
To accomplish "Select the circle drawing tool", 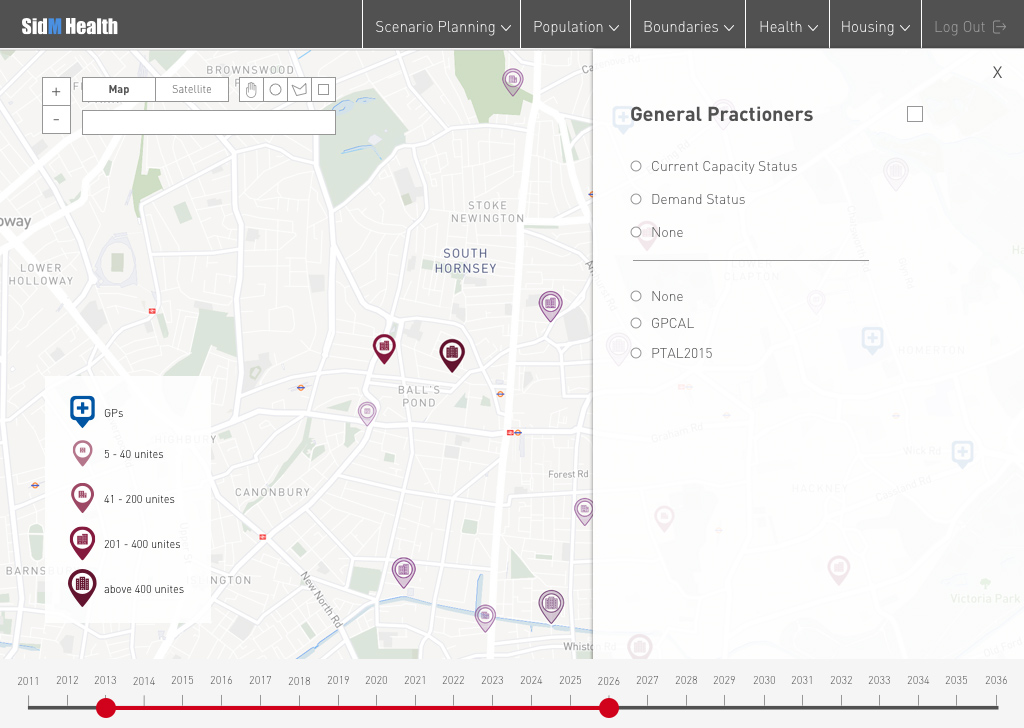I will 275,90.
